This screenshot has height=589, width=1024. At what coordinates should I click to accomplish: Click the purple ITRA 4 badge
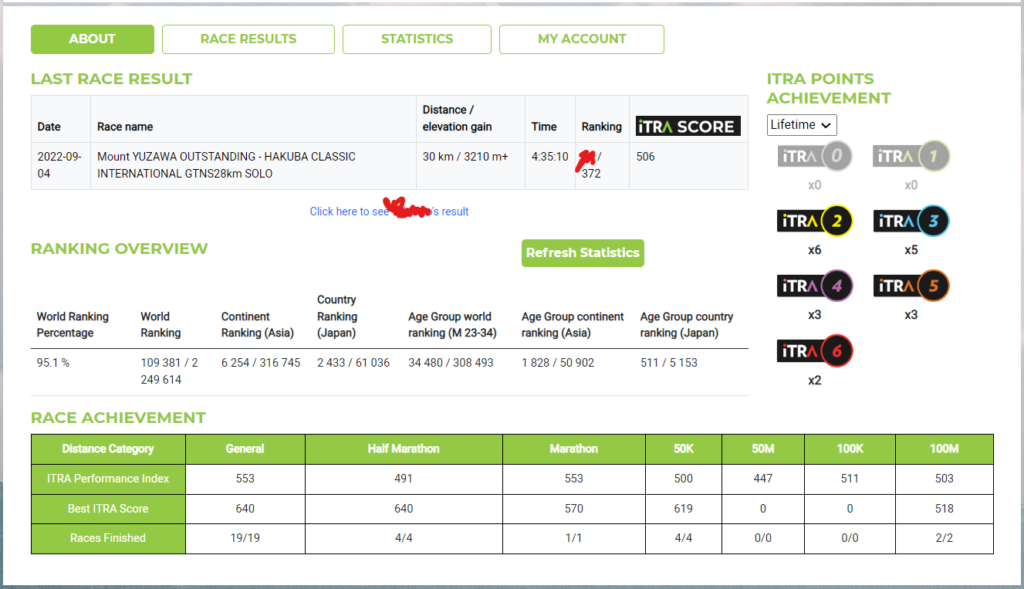click(814, 287)
